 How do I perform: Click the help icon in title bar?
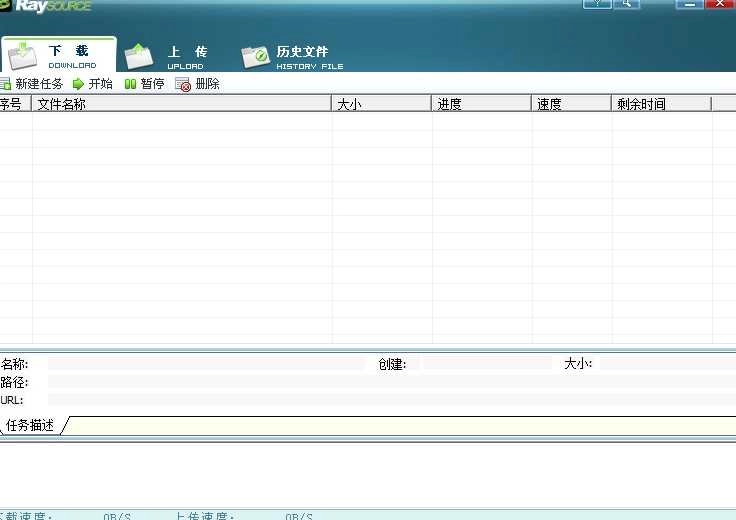point(597,4)
